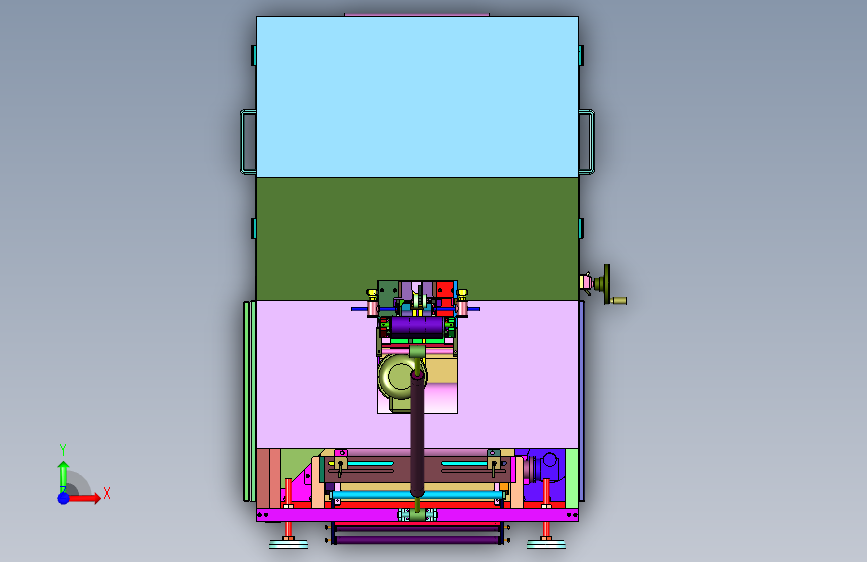The image size is (867, 562).
Task: Click the blue Z axis origin dot
Action: click(63, 498)
